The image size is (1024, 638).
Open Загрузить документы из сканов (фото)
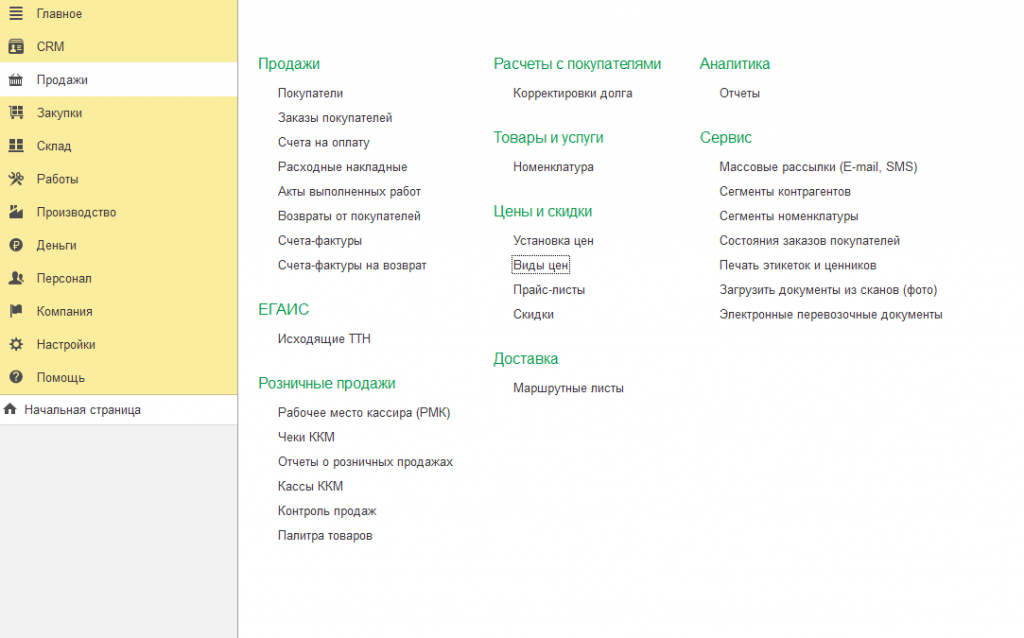point(828,290)
